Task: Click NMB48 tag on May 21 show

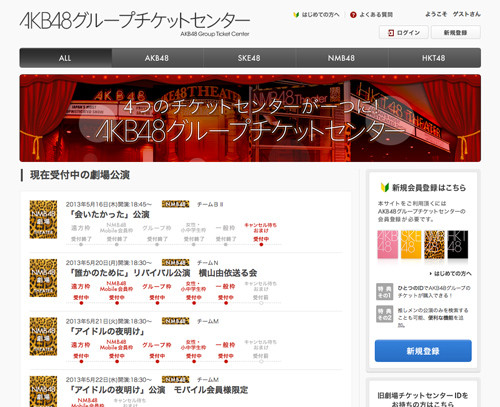Action: [x=175, y=321]
